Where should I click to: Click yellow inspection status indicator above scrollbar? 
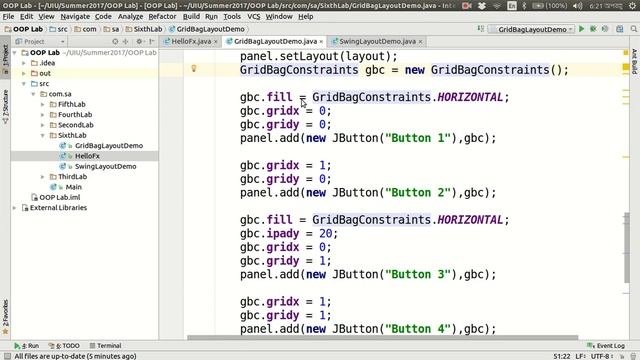pyautogui.click(x=626, y=53)
